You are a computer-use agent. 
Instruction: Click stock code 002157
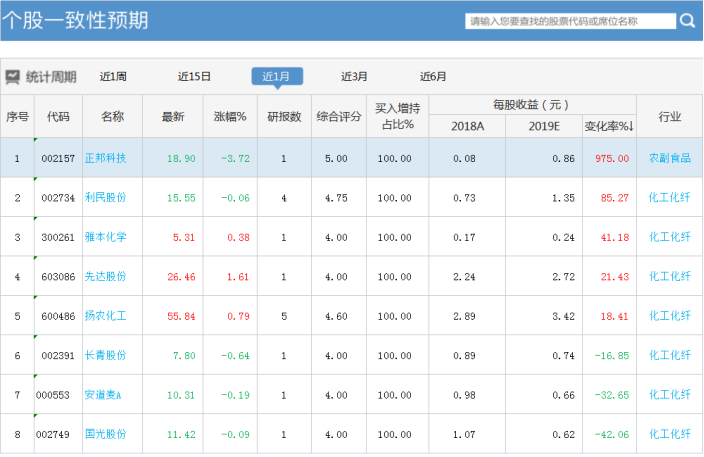point(58,158)
